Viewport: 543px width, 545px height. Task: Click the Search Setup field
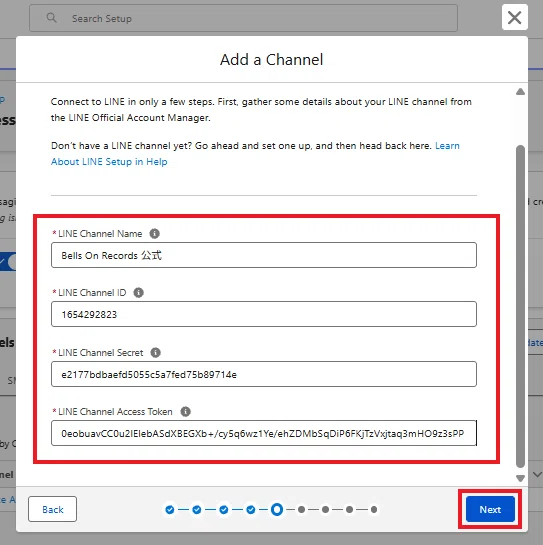click(243, 18)
